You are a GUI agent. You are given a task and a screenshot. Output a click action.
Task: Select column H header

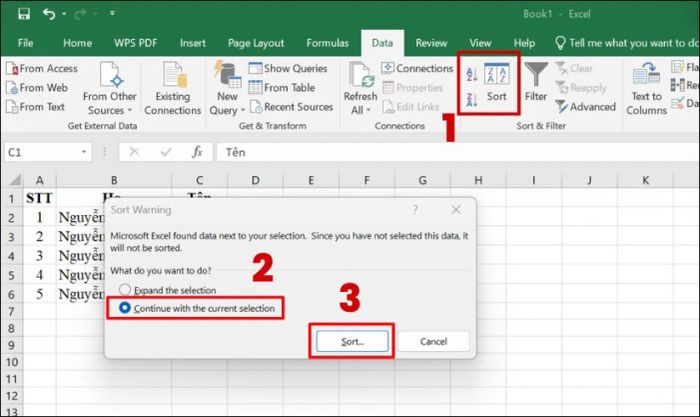[478, 180]
